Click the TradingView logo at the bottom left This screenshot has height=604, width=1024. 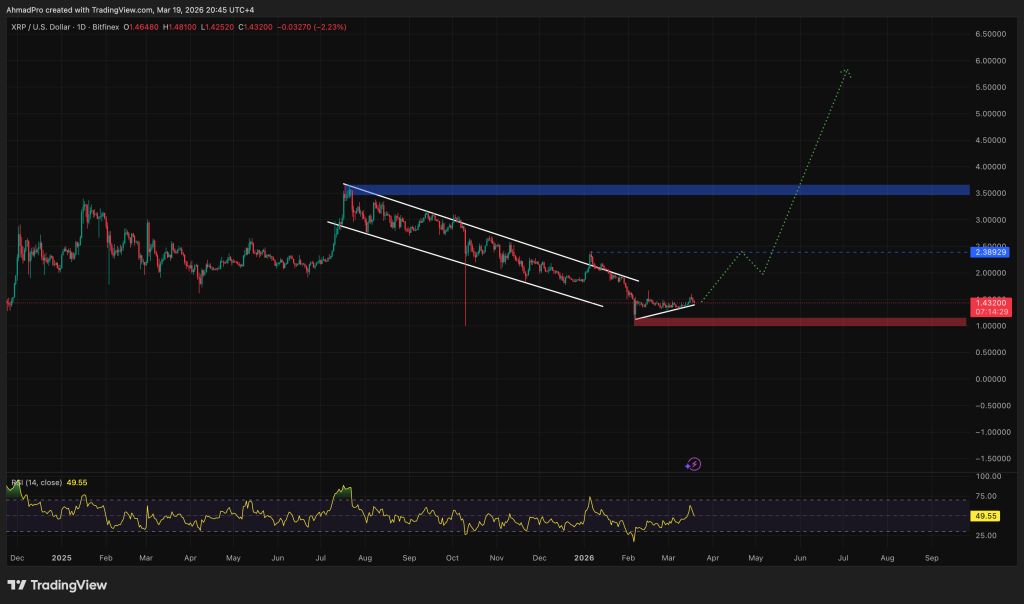click(57, 585)
